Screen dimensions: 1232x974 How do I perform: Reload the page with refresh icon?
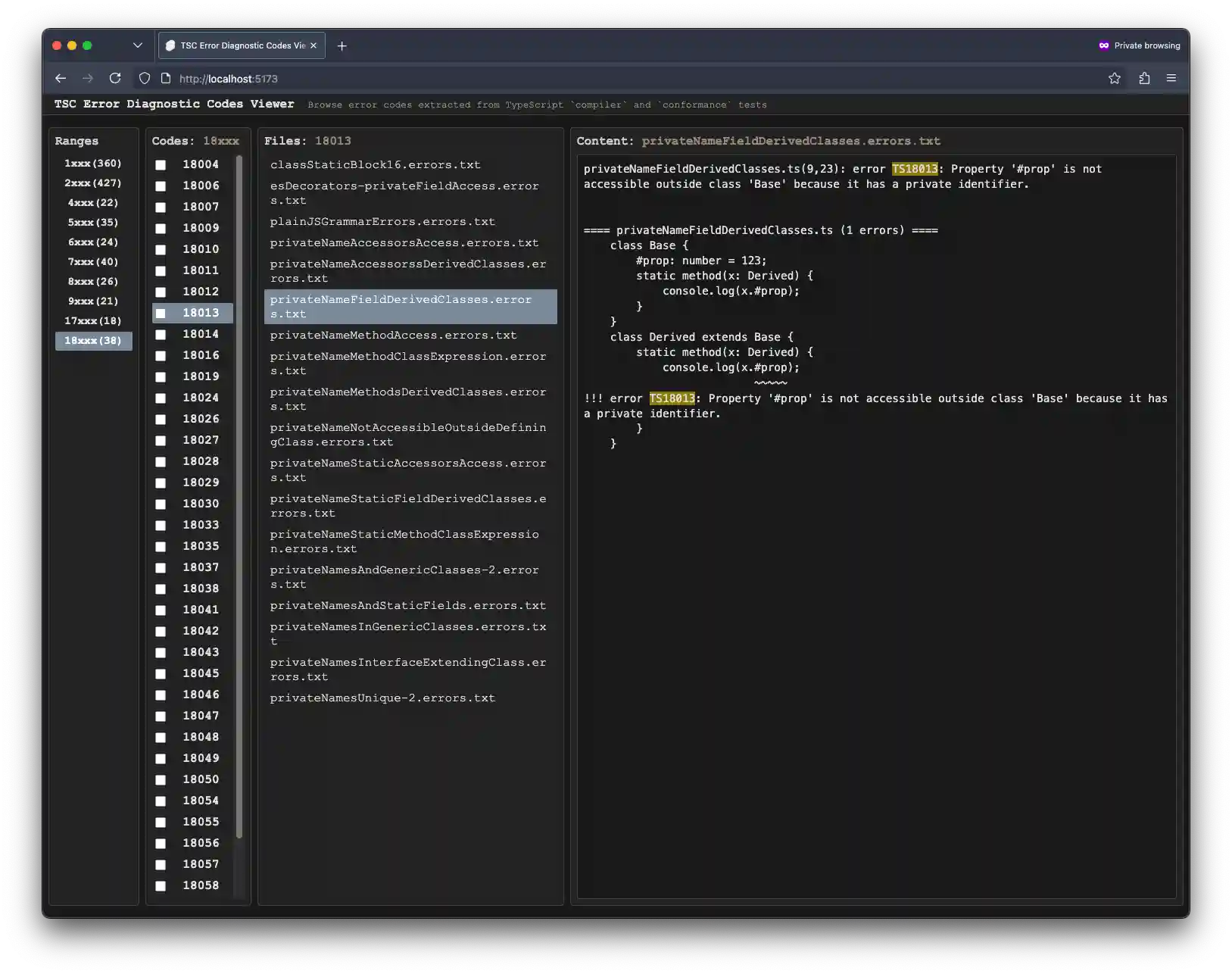tap(115, 78)
